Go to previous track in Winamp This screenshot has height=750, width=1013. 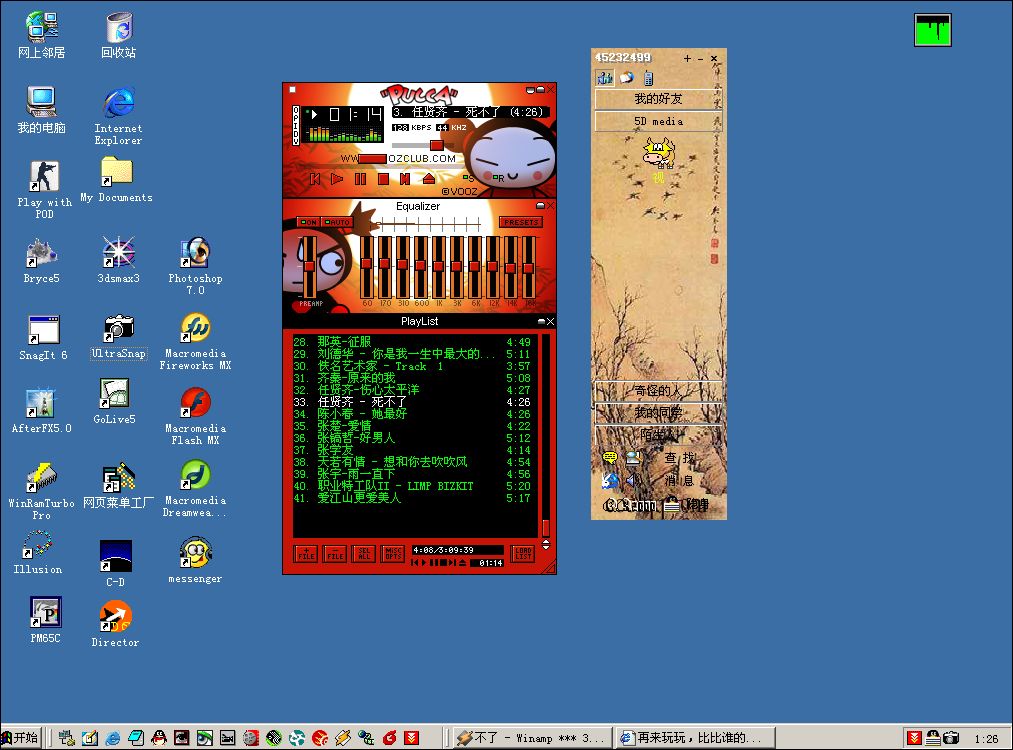[314, 179]
